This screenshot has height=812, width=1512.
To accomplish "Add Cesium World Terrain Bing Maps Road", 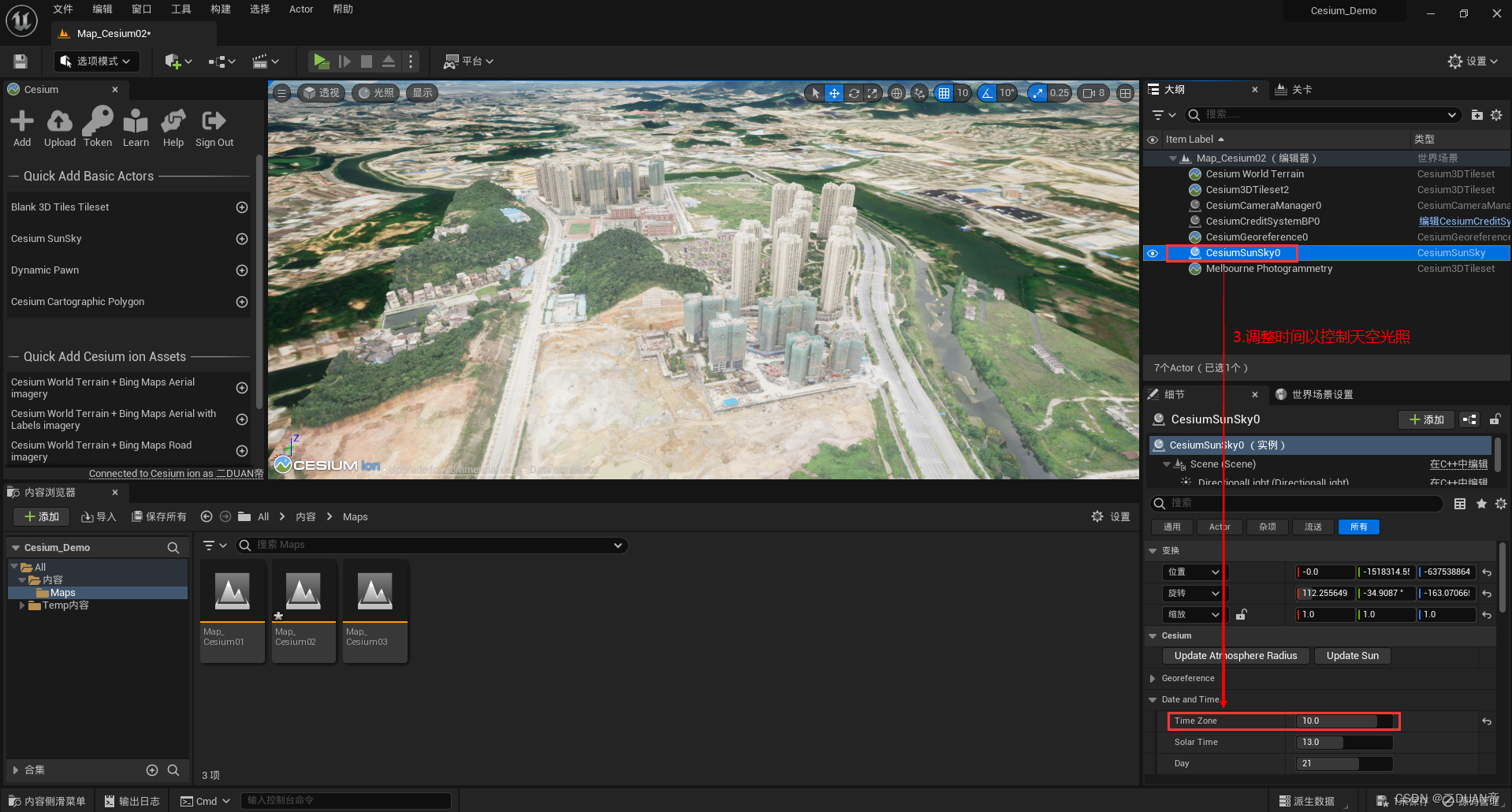I will click(x=242, y=451).
